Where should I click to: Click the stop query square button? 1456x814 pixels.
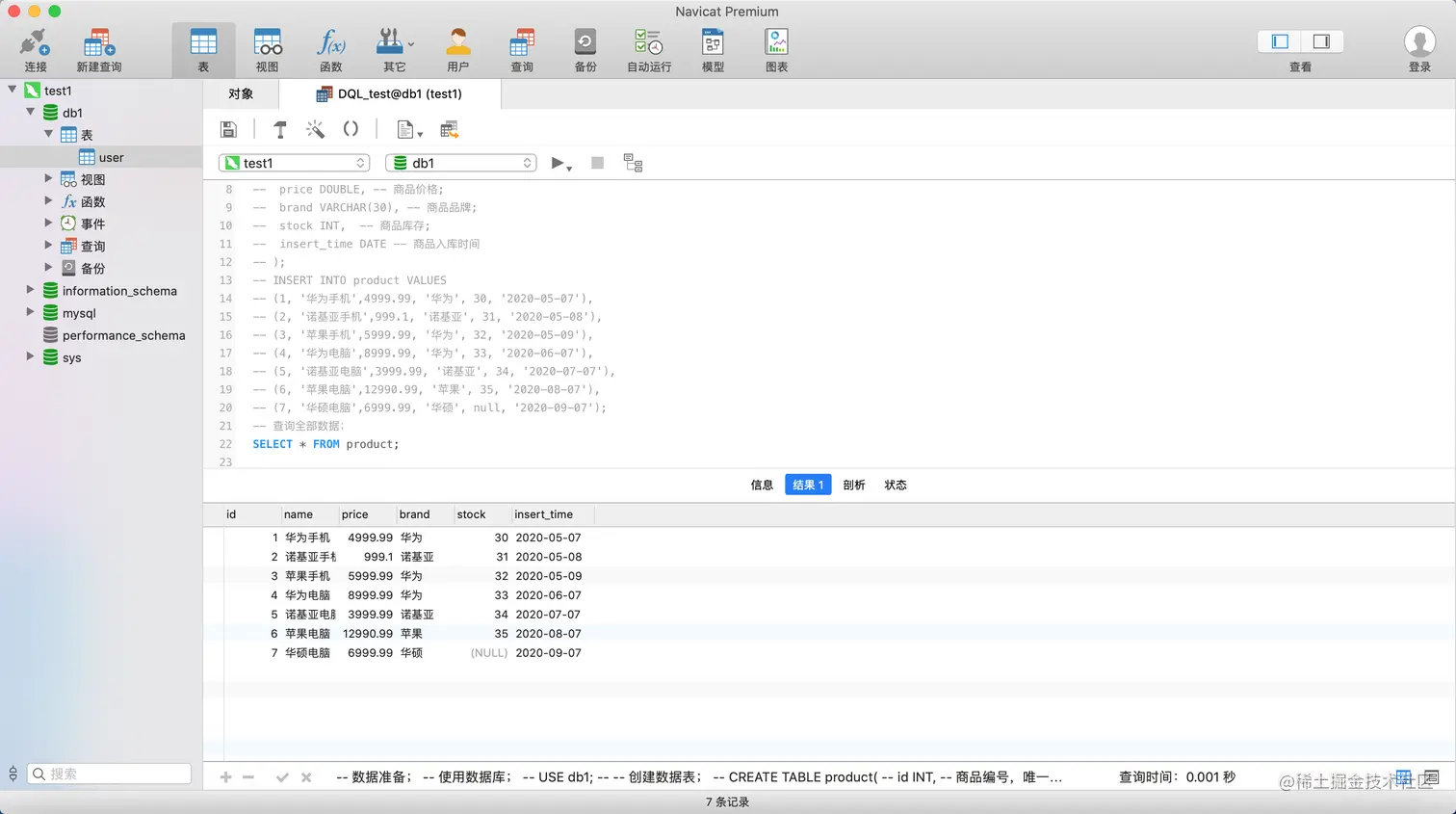pyautogui.click(x=597, y=163)
